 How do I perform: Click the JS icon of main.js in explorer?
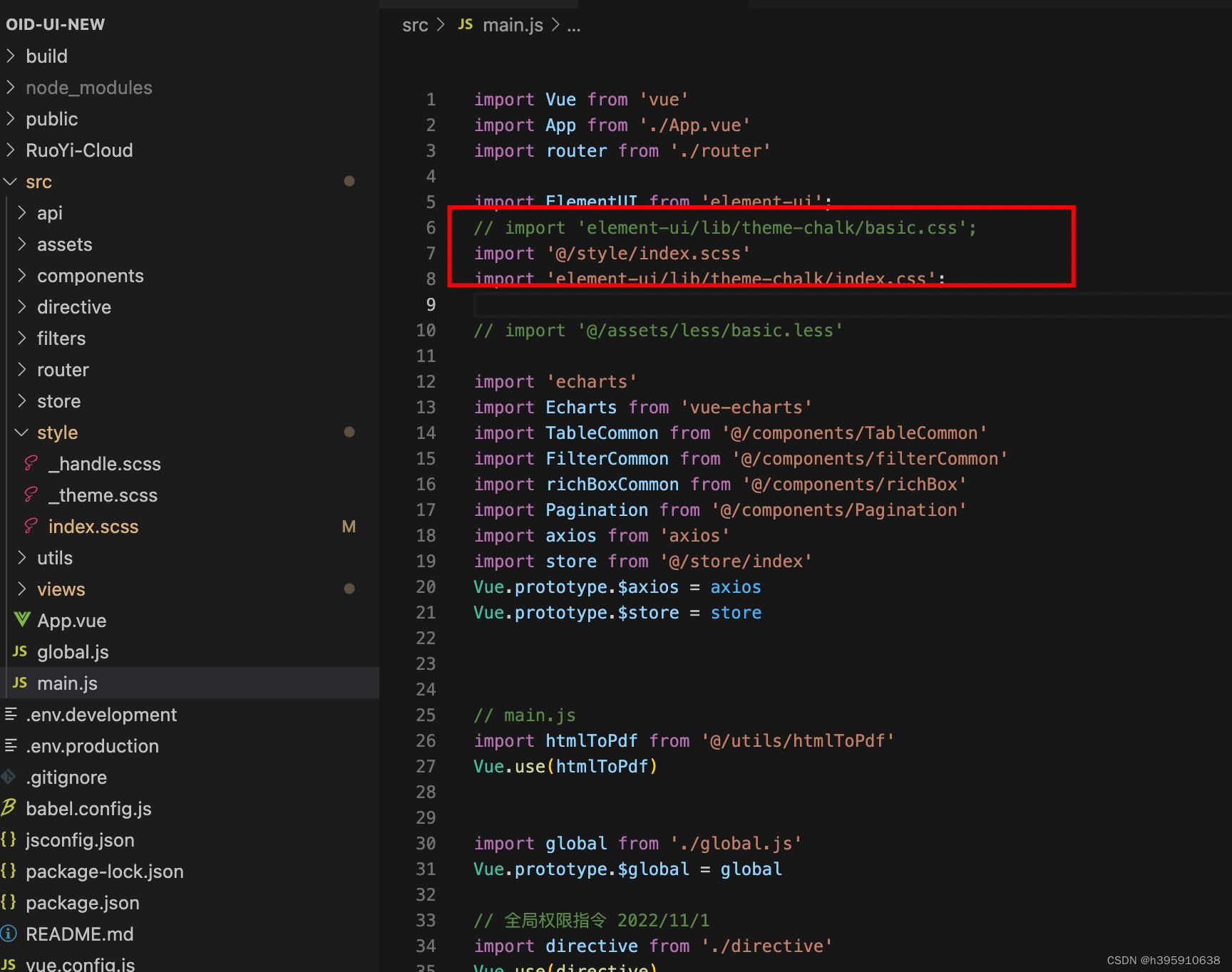(20, 683)
